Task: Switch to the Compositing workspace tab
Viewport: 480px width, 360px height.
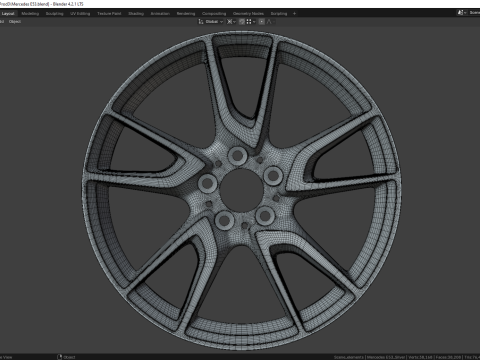Action: click(x=214, y=14)
